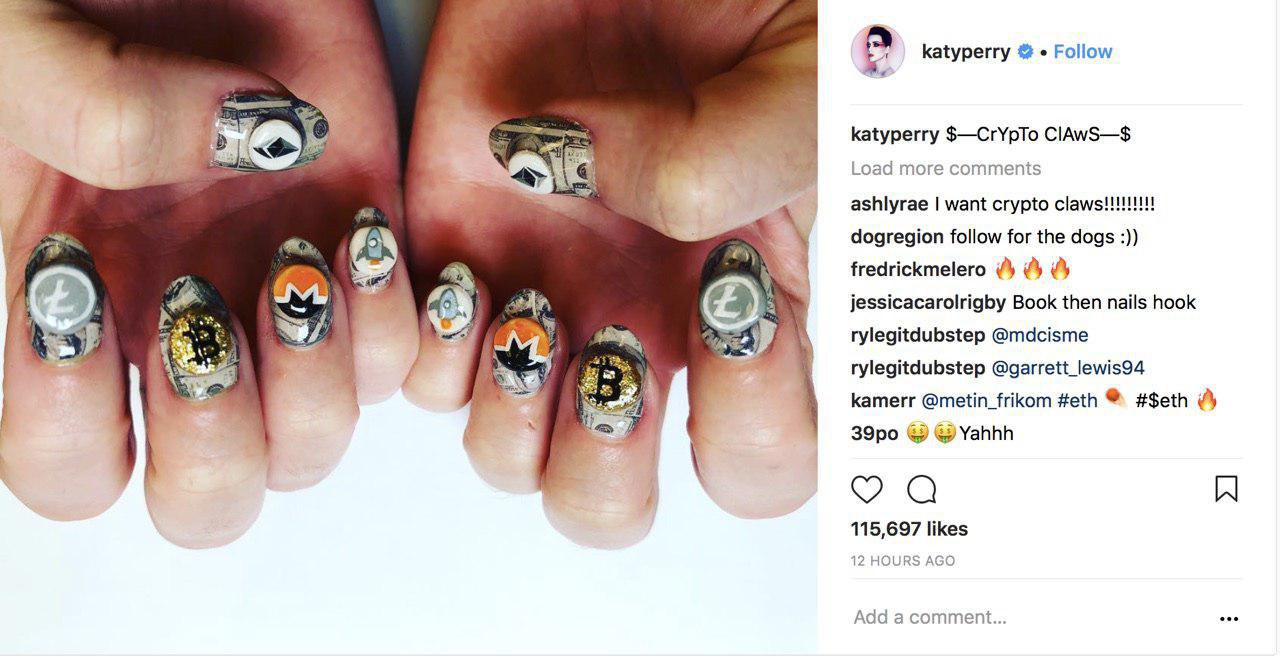Load more comments
The height and width of the screenshot is (656, 1280).
(x=946, y=168)
